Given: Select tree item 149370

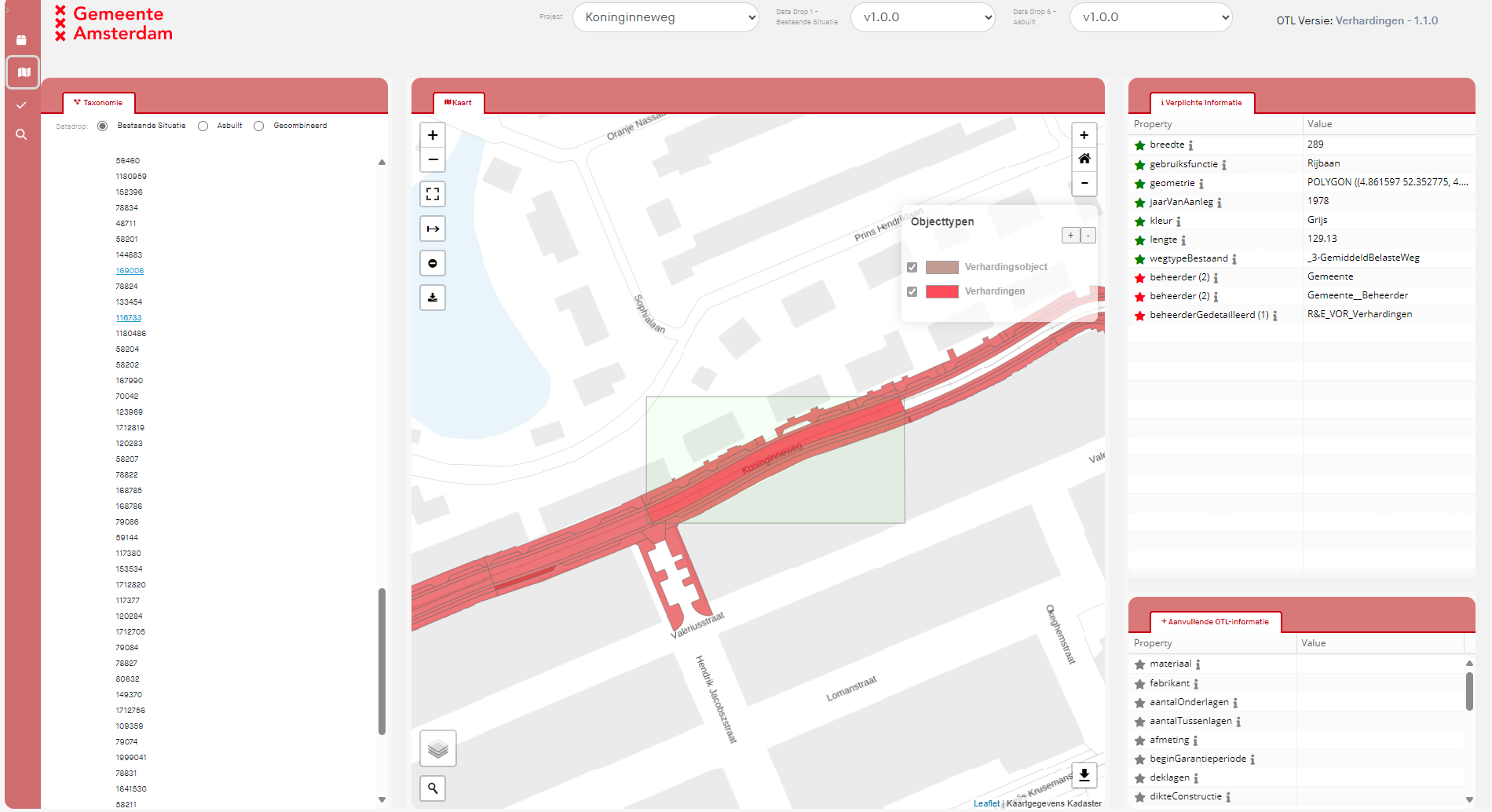Looking at the screenshot, I should (129, 695).
